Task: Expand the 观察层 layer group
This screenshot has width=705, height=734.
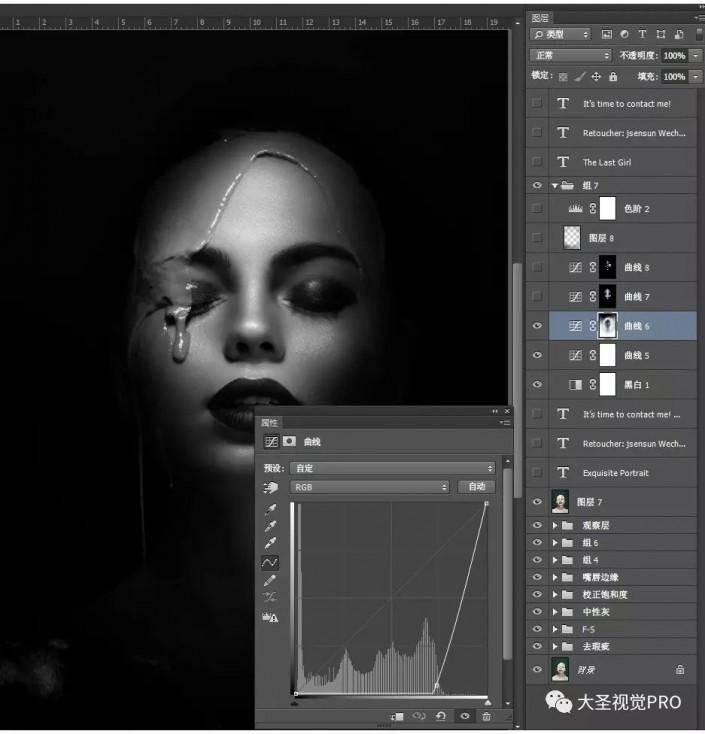Action: 553,525
